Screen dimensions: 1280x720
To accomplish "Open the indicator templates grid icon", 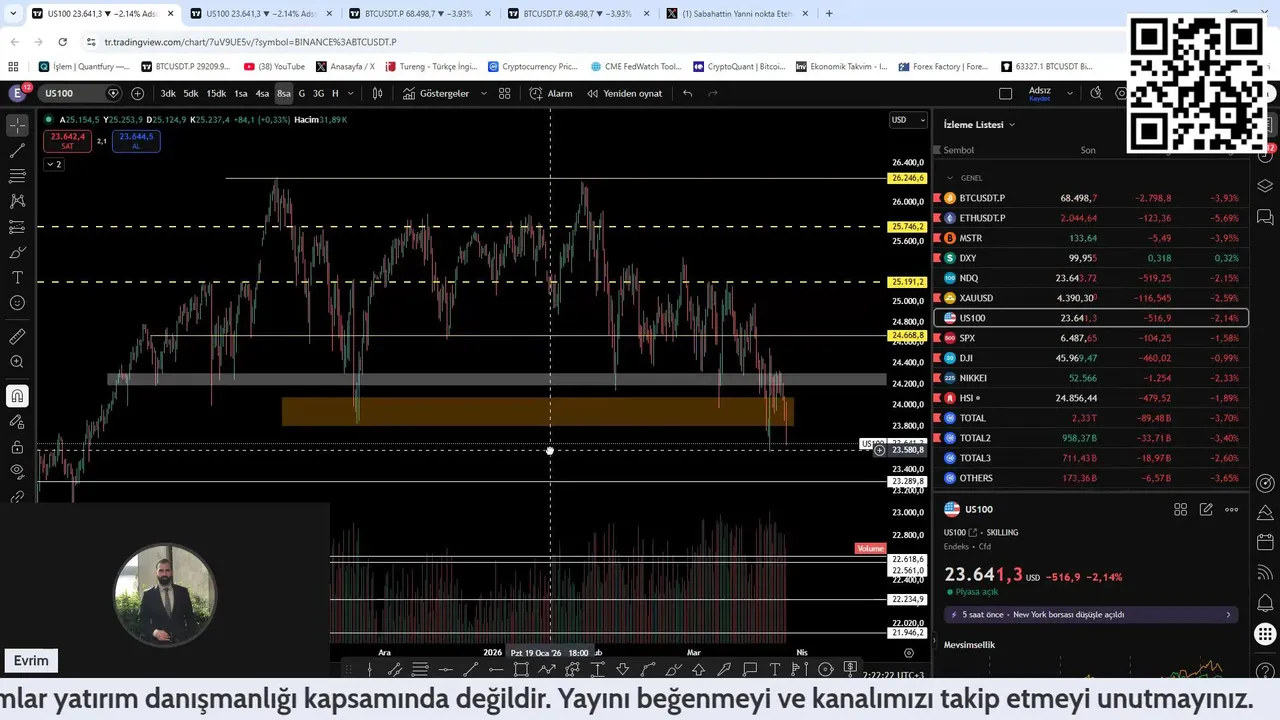I will pyautogui.click(x=505, y=93).
